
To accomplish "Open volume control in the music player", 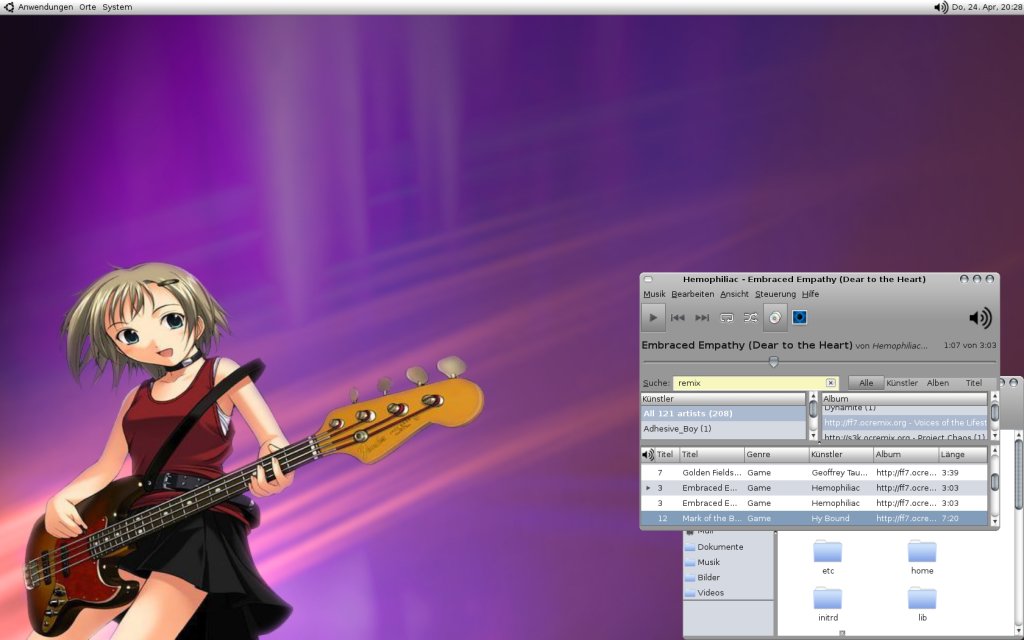I will pos(980,318).
